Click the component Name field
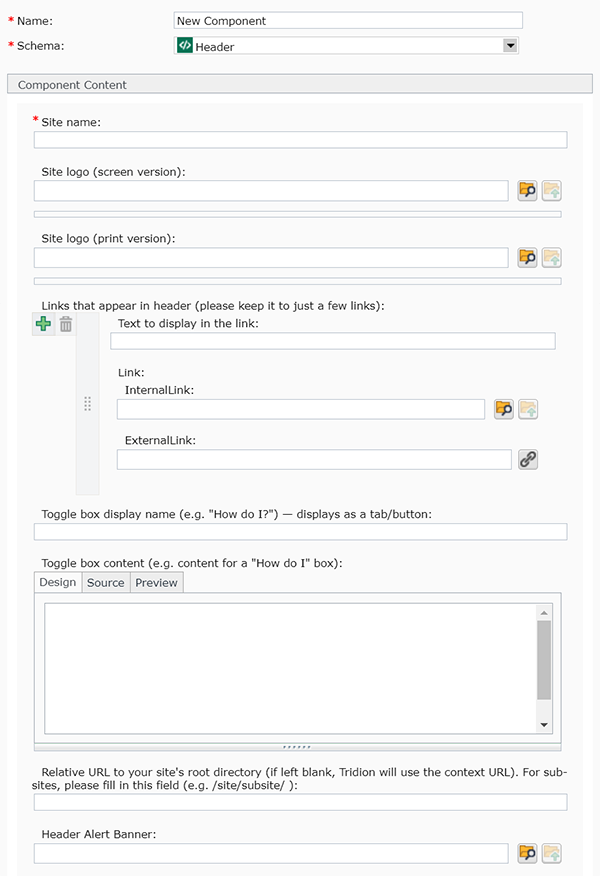Screen dimensions: 600x876 348,20
